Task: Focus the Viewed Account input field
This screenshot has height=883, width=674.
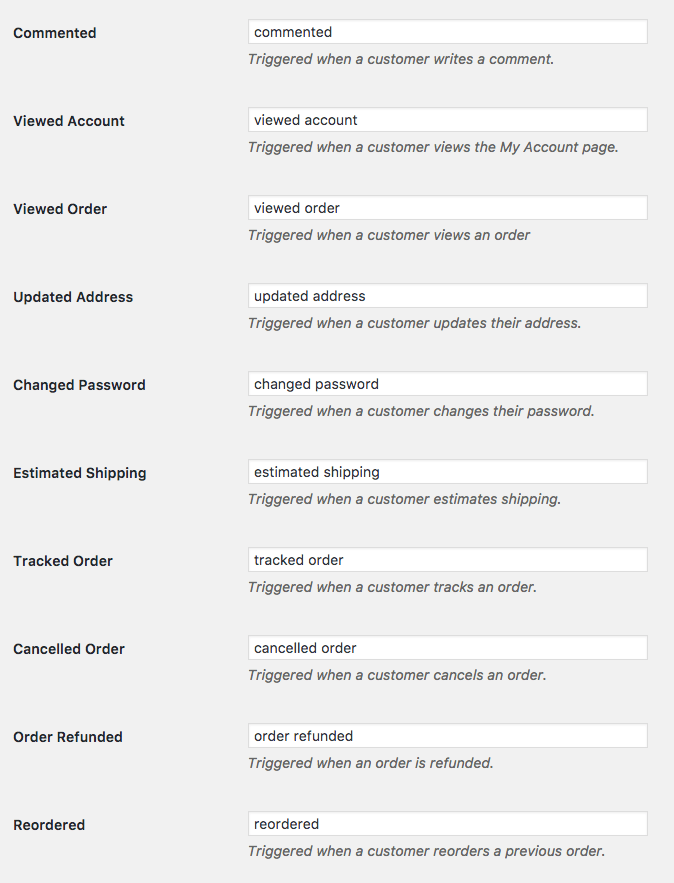Action: tap(448, 120)
